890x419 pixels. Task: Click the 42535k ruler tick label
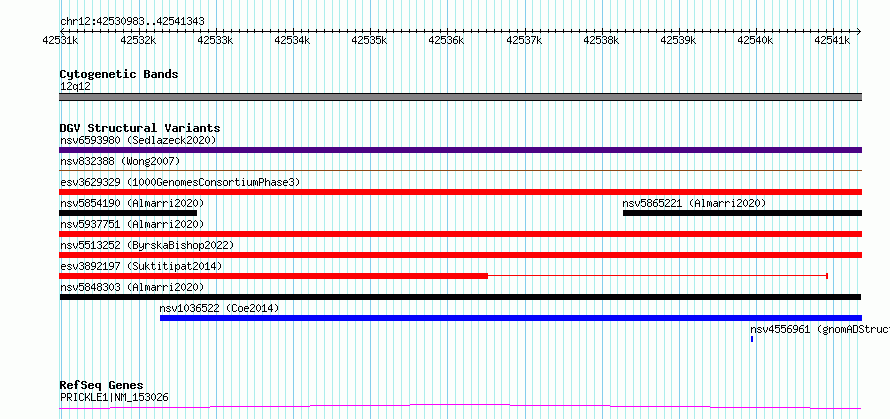[369, 40]
